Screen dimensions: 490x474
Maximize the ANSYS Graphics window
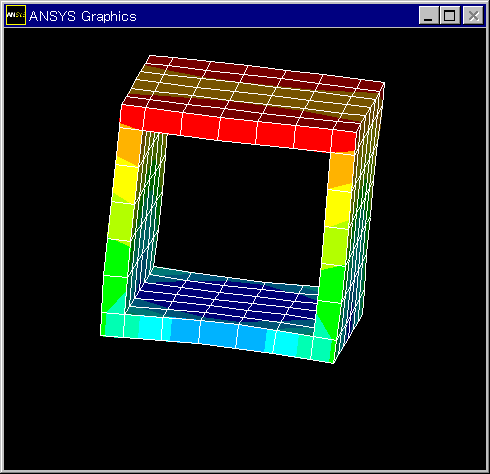point(450,15)
